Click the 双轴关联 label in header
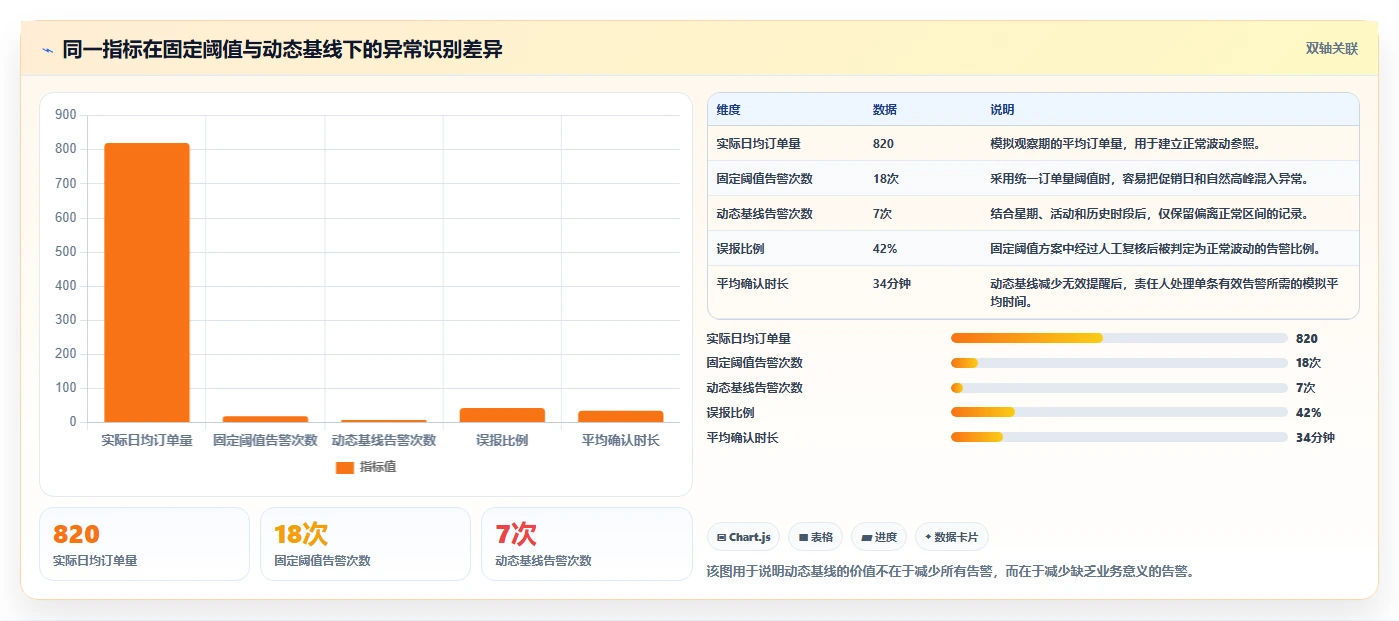Viewport: 1399px width, 621px height. (1332, 49)
